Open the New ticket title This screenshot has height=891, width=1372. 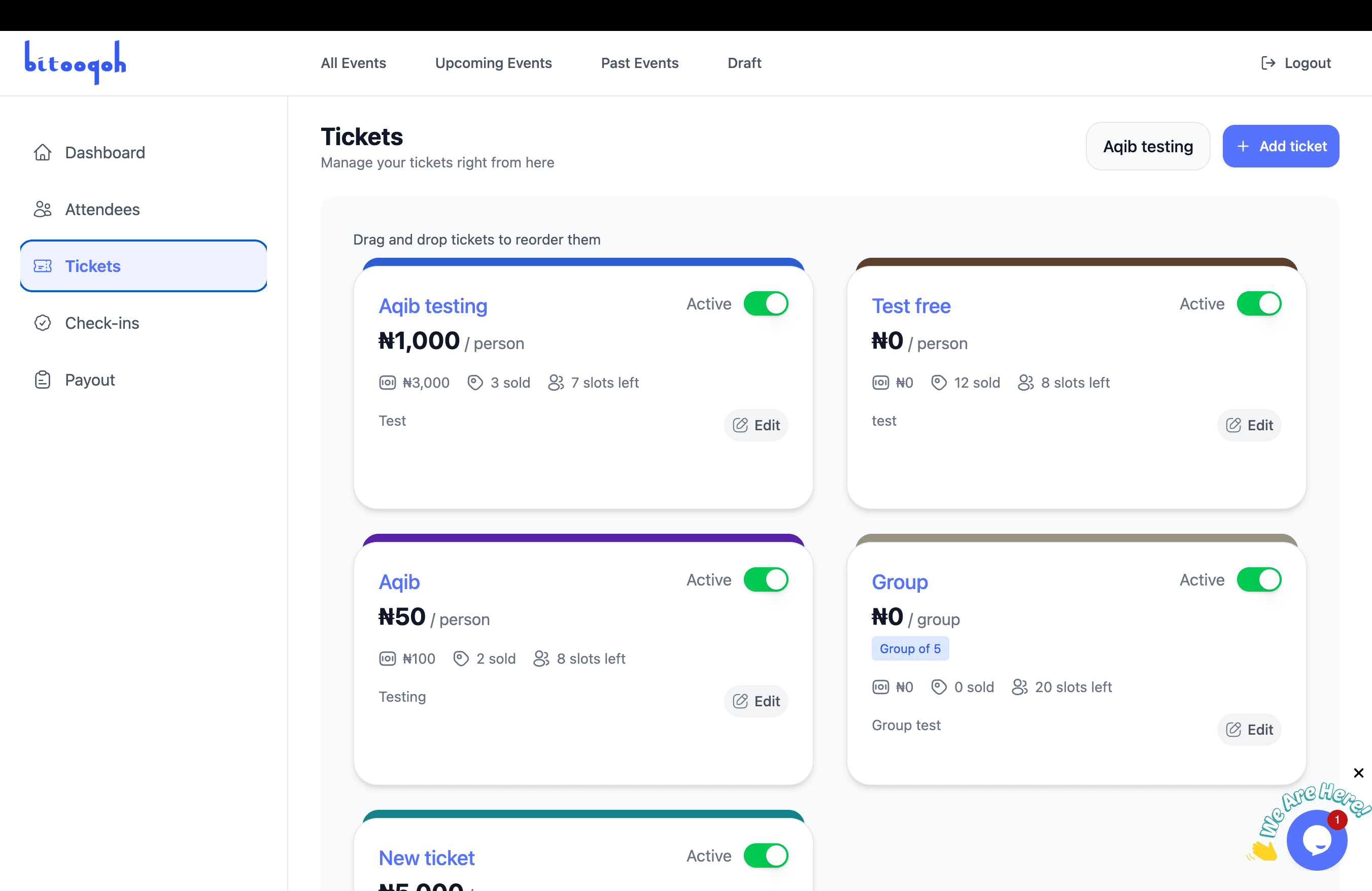[427, 858]
